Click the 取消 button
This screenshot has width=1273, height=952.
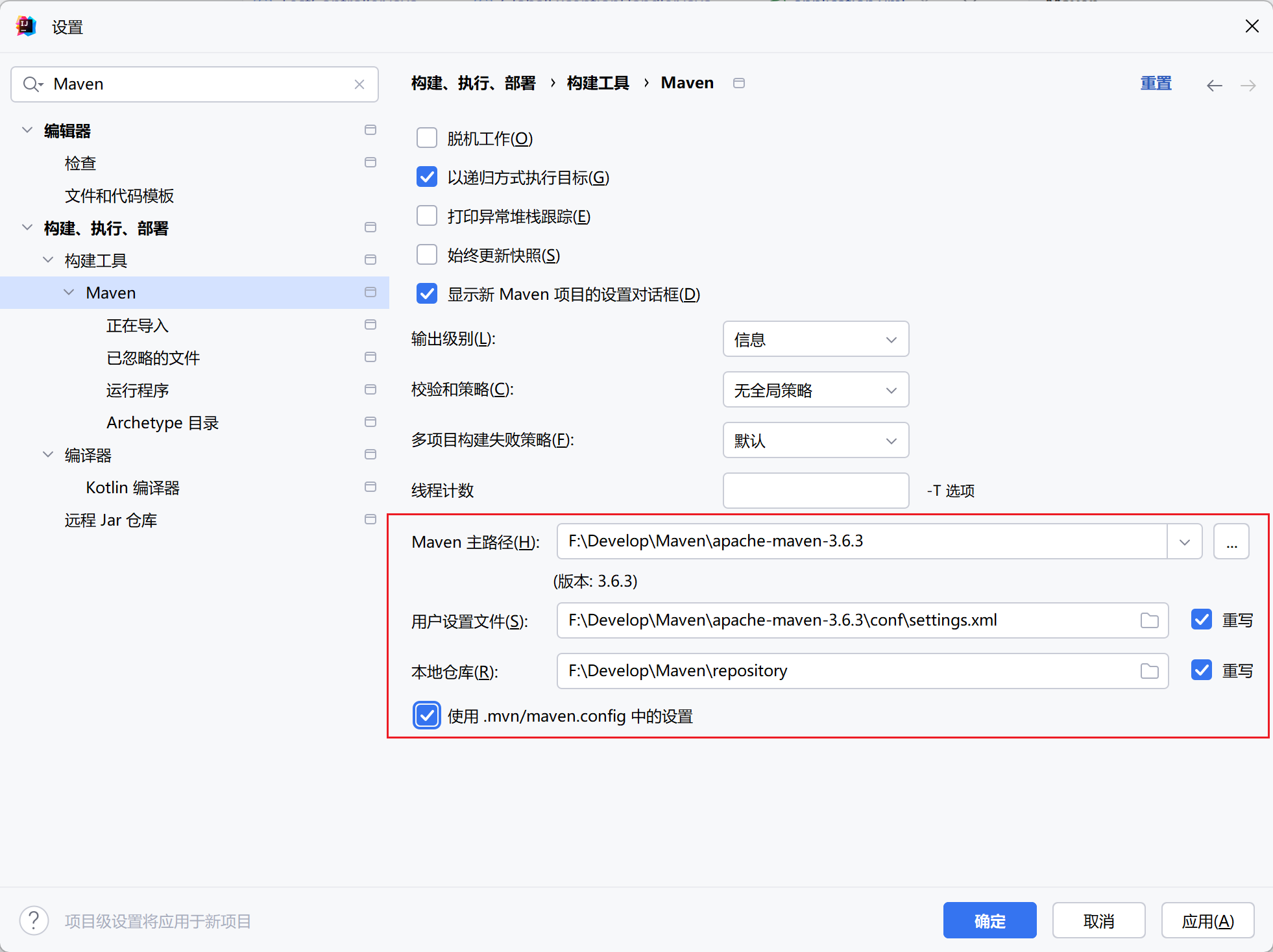(1099, 920)
